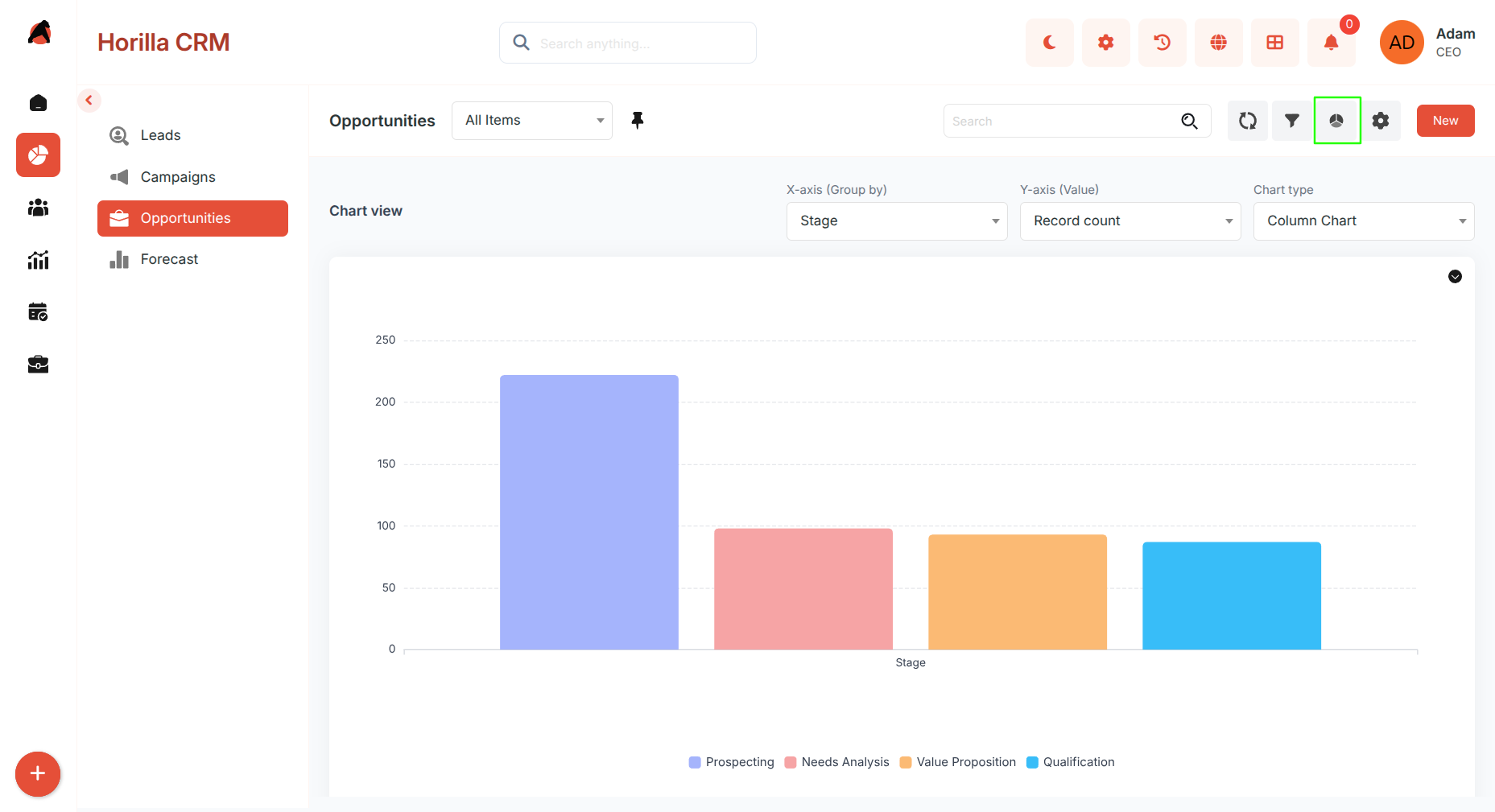The width and height of the screenshot is (1495, 812).
Task: Toggle Value Proposition legend entry
Action: tap(958, 762)
